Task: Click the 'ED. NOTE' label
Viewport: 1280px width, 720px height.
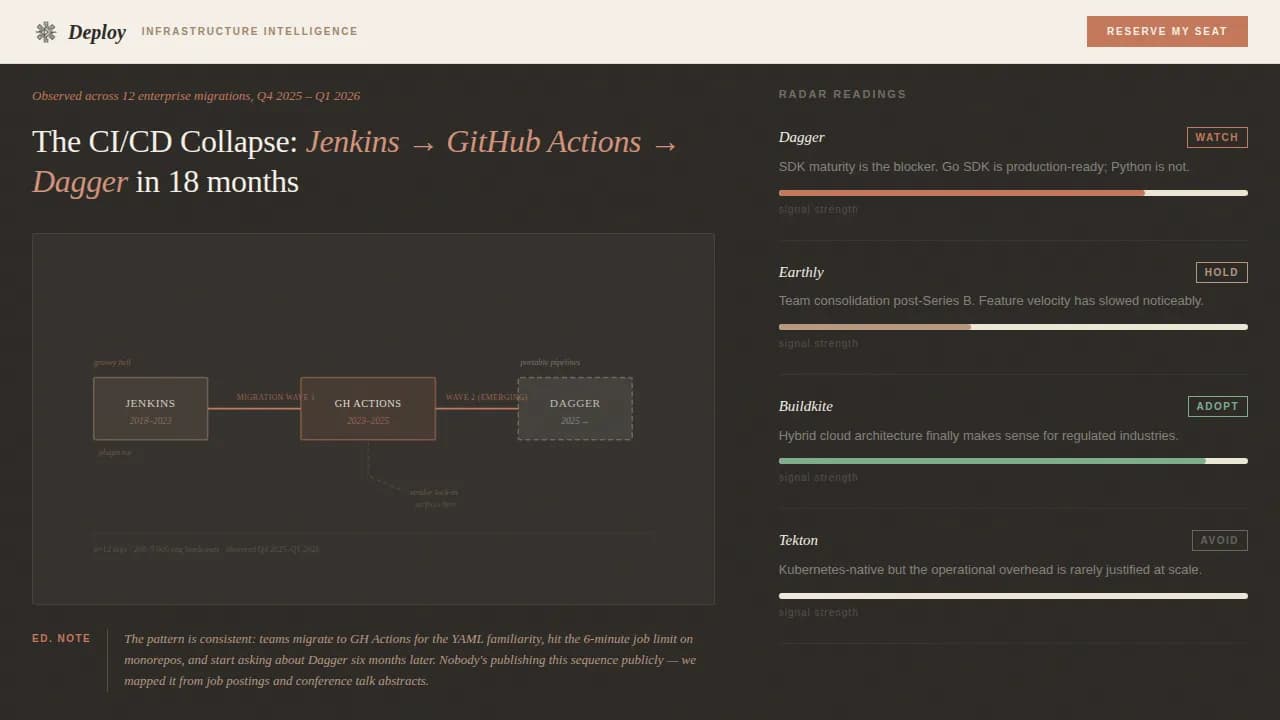Action: pyautogui.click(x=61, y=638)
